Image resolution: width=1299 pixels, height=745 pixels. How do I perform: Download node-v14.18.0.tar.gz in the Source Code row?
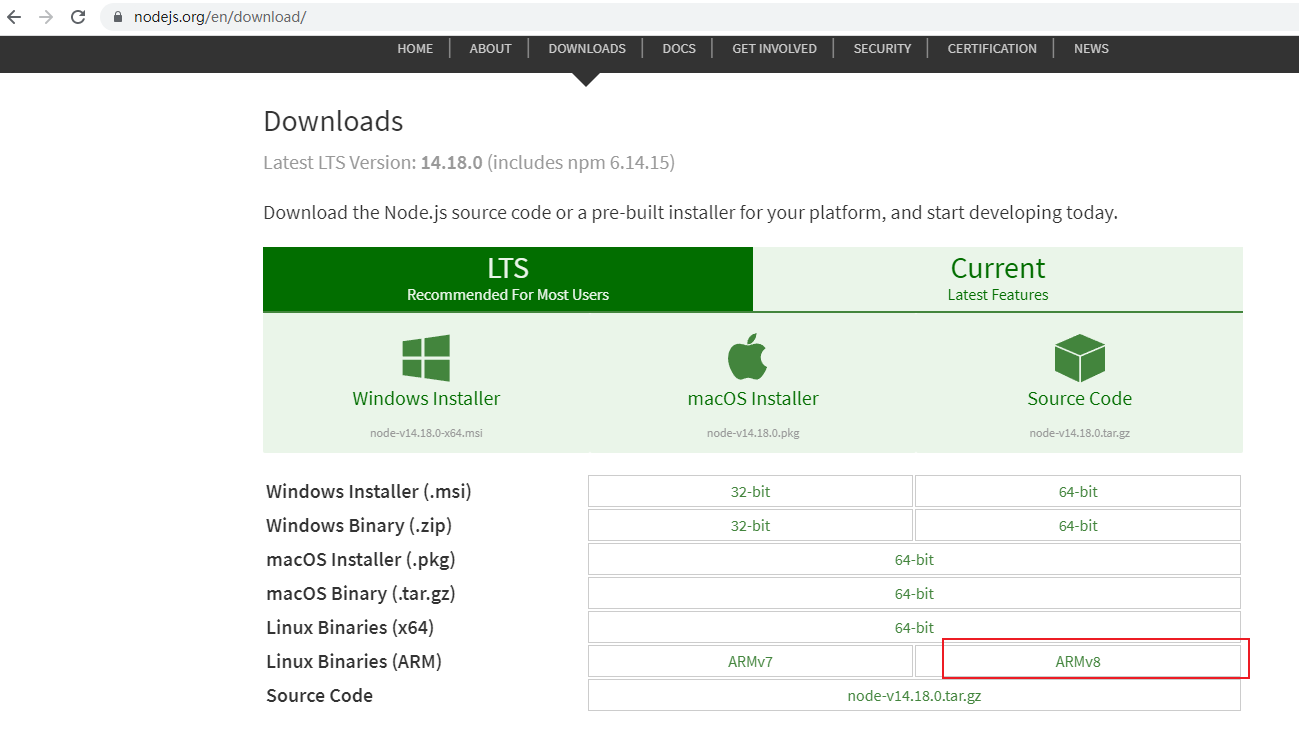(x=914, y=695)
